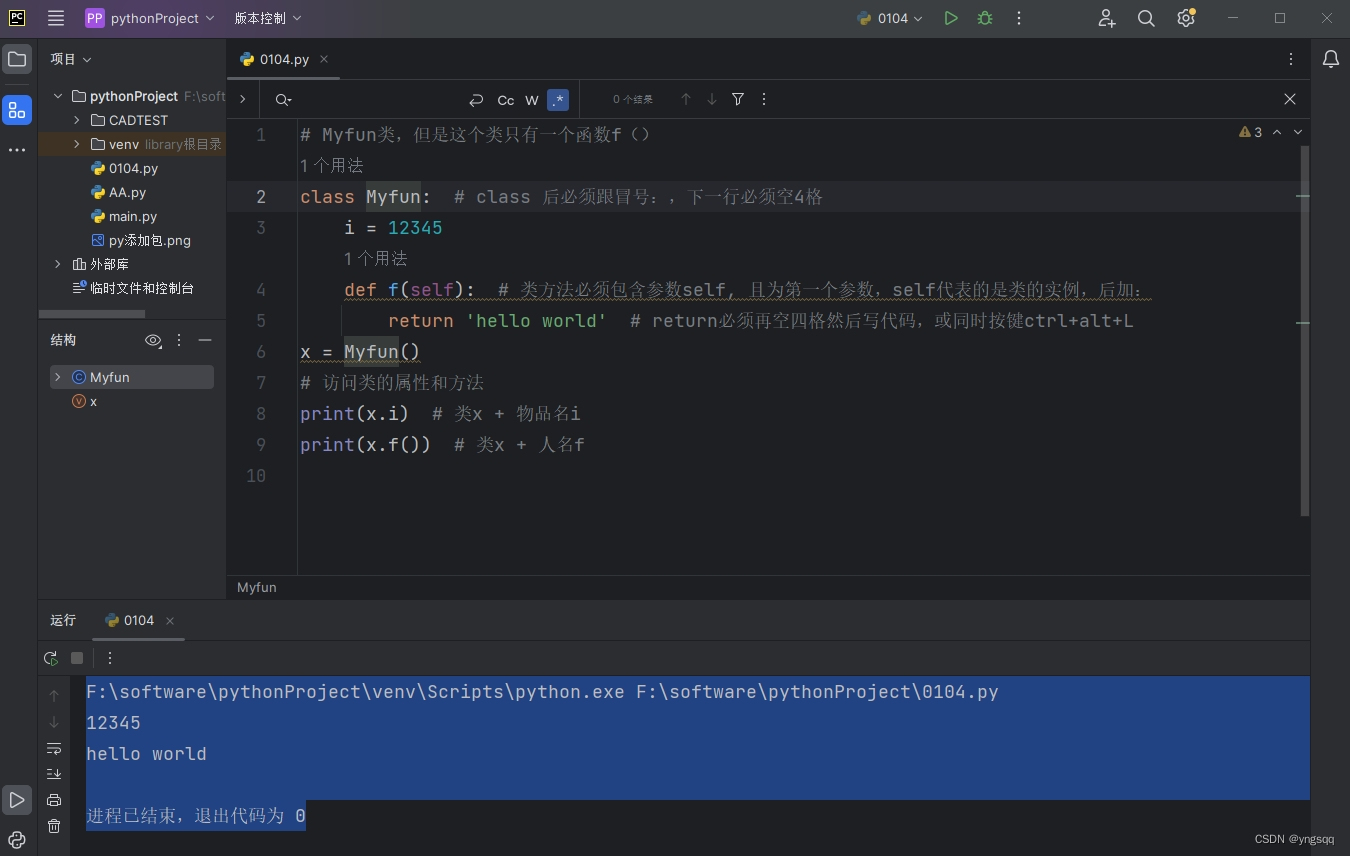Image resolution: width=1350 pixels, height=856 pixels.
Task: Hide the 结构 structure panel
Action: tap(205, 340)
